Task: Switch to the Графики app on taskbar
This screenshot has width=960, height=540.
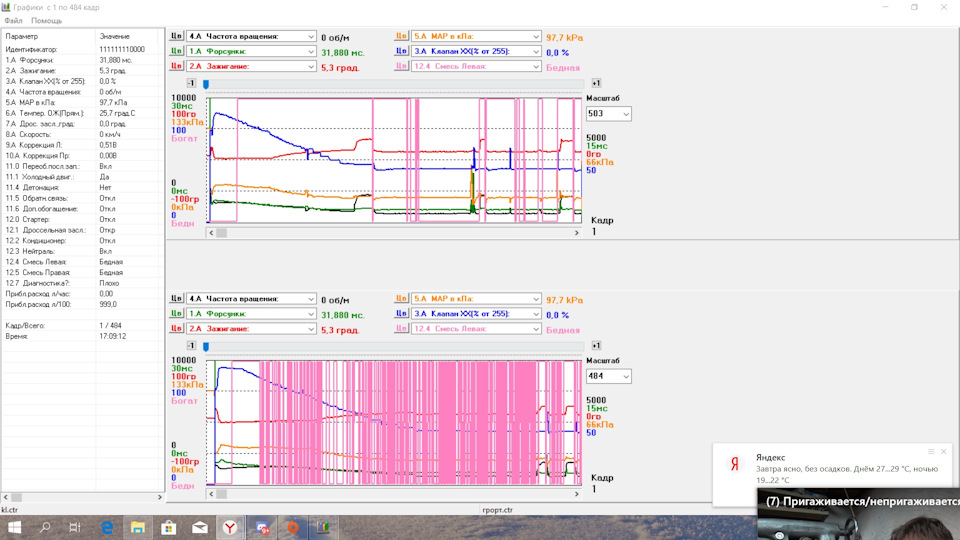Action: pos(323,527)
